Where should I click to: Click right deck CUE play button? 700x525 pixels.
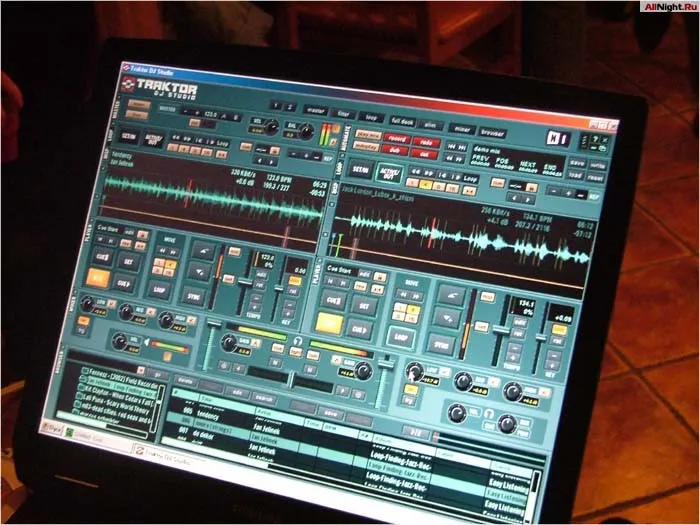tap(360, 330)
